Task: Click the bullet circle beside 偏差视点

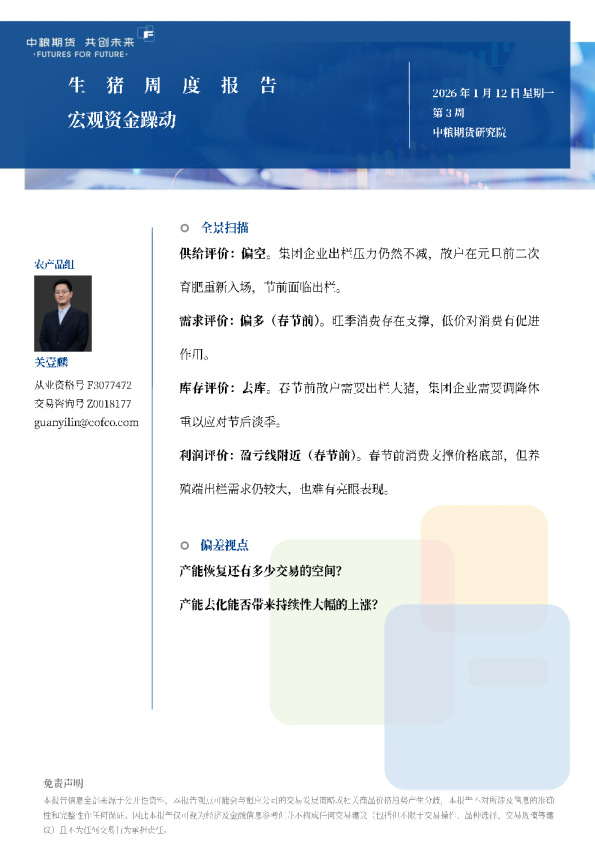Action: 185,546
